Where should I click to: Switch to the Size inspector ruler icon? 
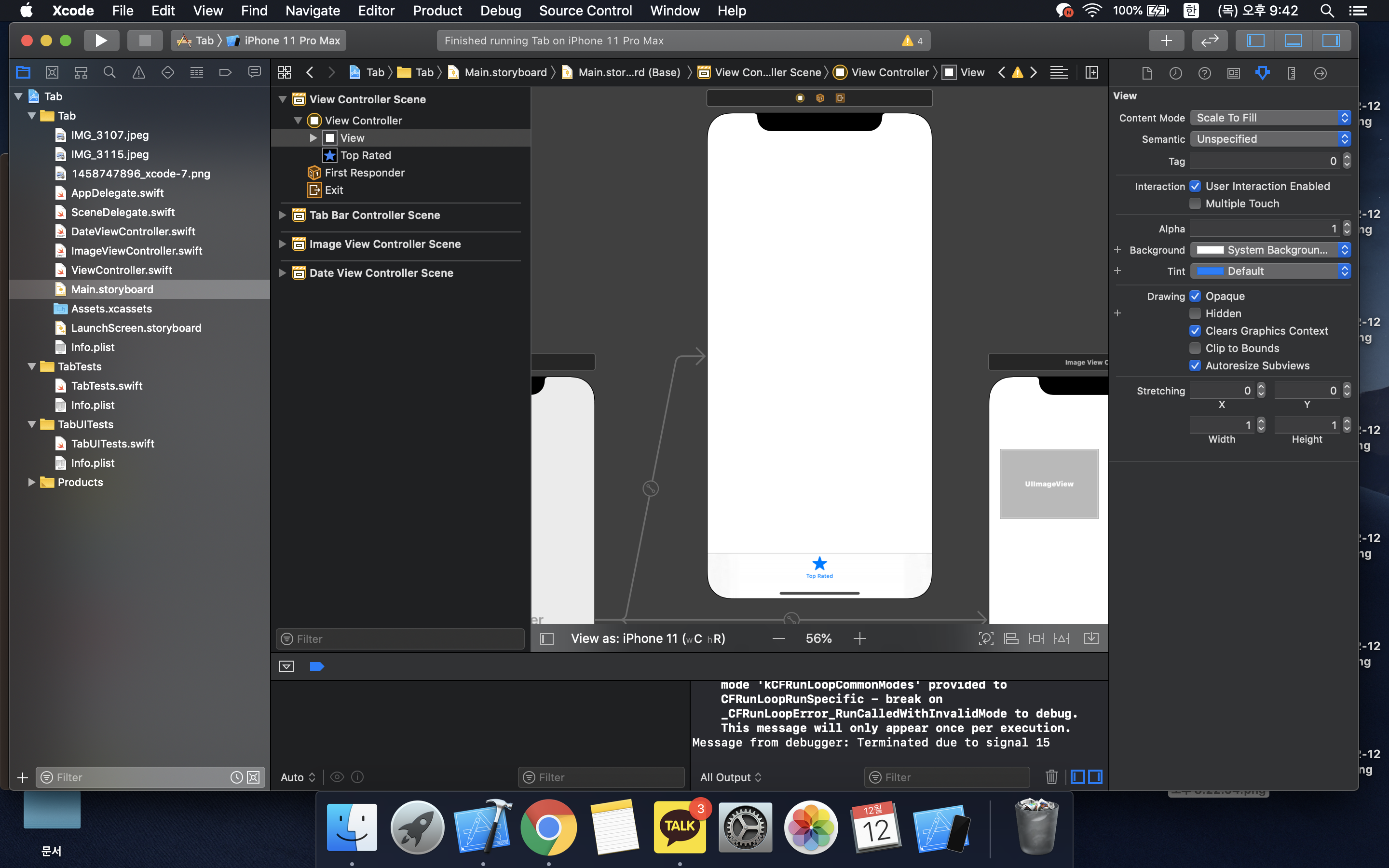click(x=1291, y=73)
